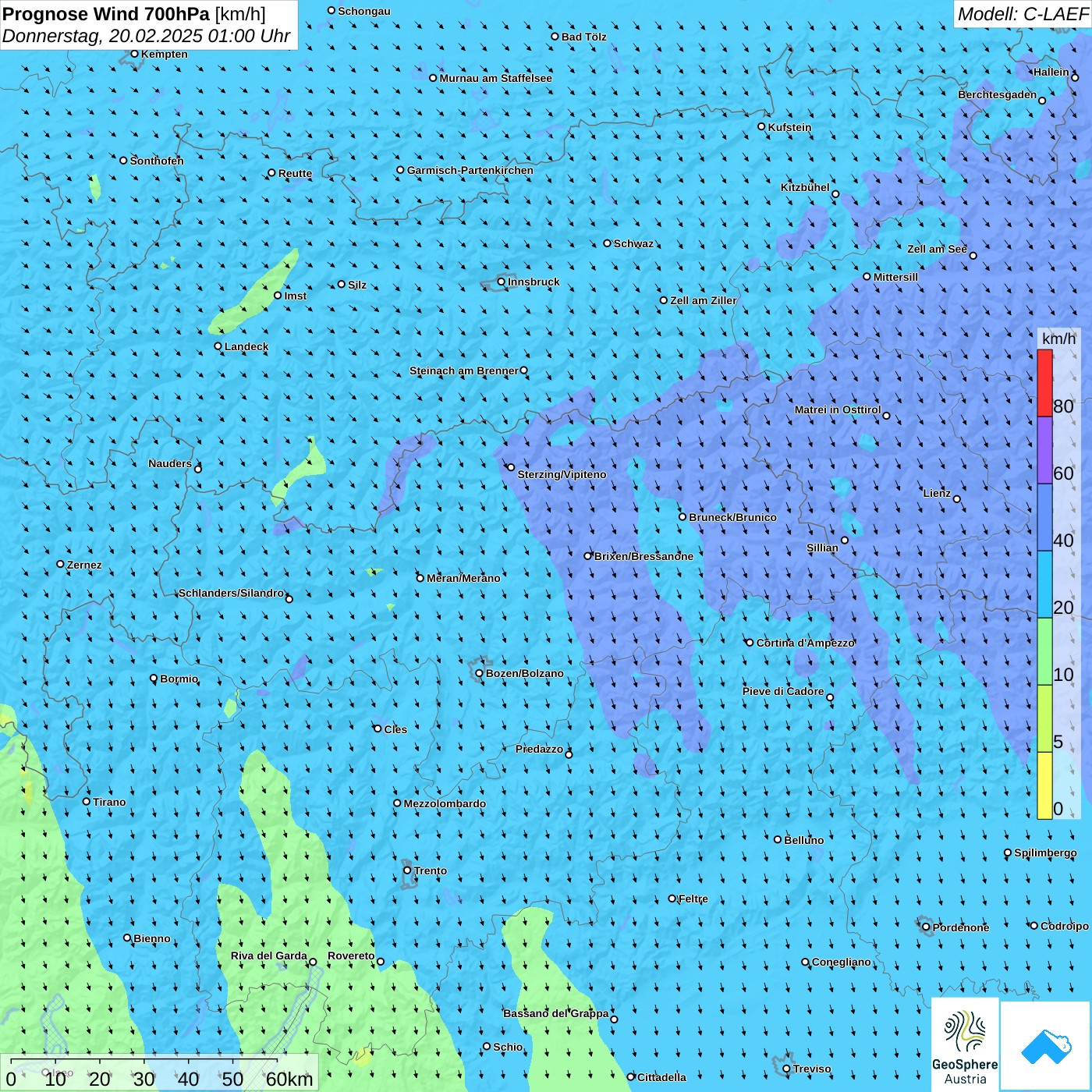Screen dimensions: 1092x1092
Task: Click the yellow 0-5 km/h legend color
Action: click(x=1044, y=785)
